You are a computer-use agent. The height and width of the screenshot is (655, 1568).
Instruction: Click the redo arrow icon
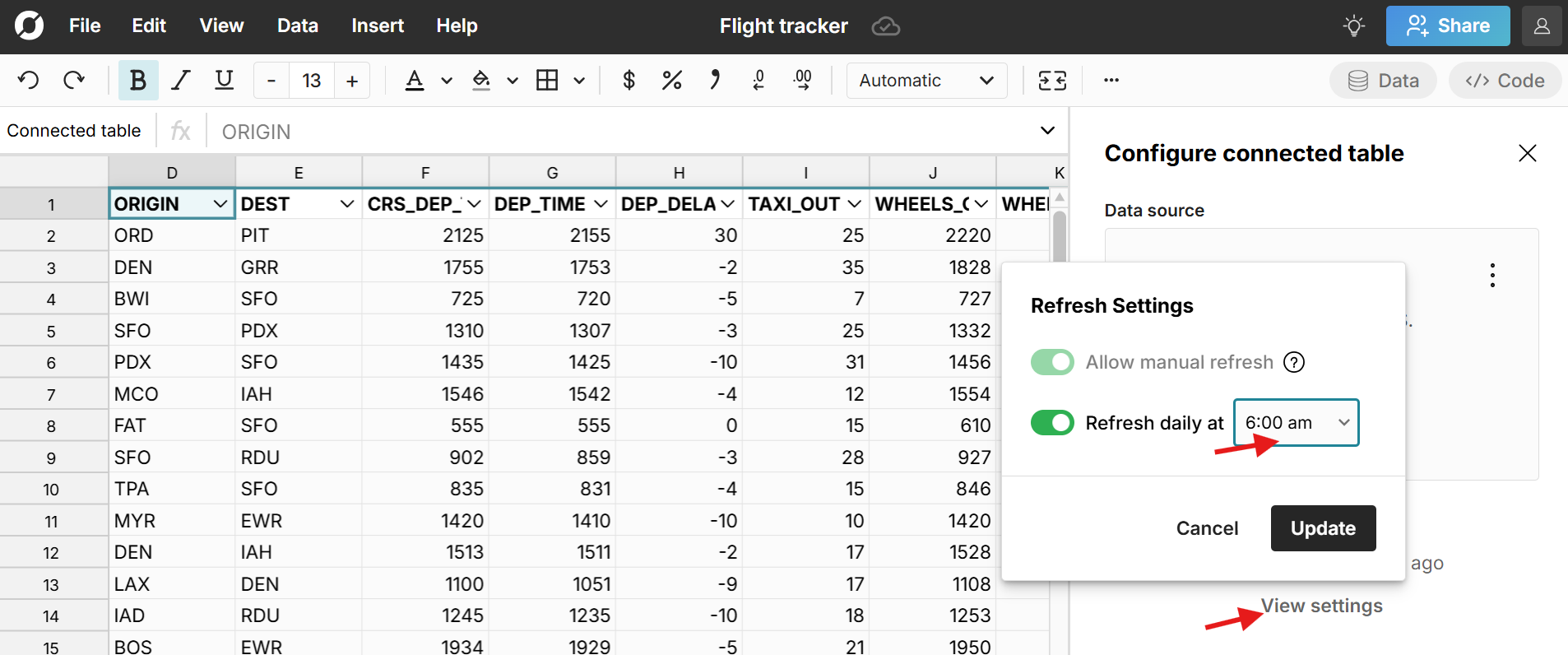[x=74, y=81]
